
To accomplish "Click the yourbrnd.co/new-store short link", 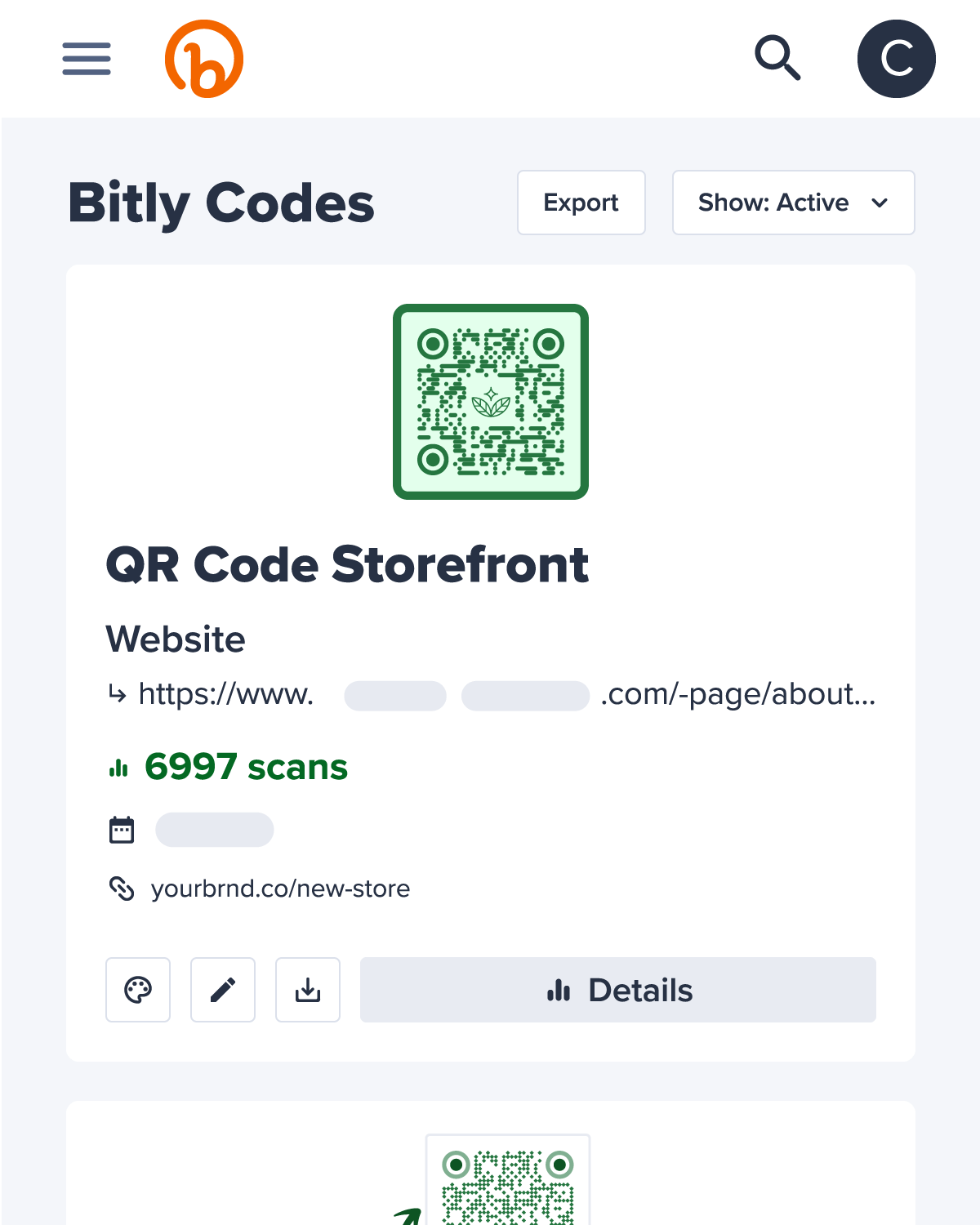I will (280, 889).
